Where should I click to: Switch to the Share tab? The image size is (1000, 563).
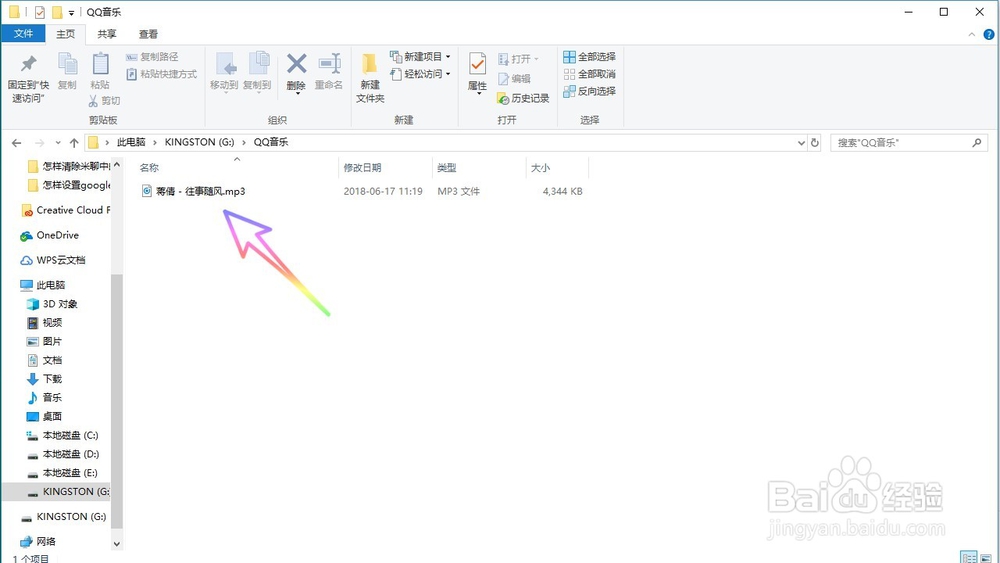107,34
